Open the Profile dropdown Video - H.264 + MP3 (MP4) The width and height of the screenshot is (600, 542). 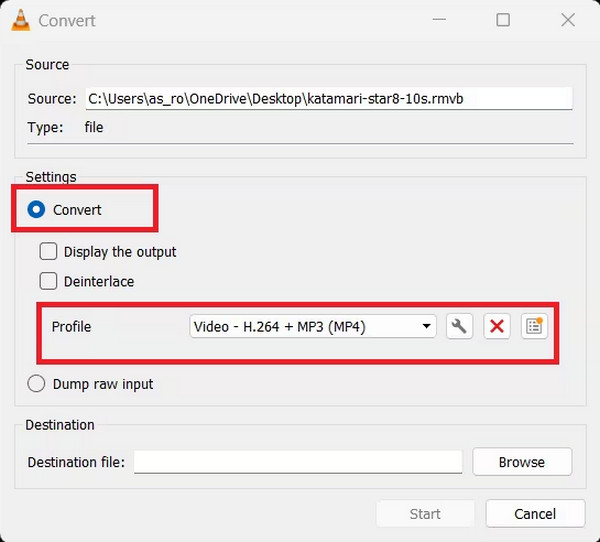click(x=313, y=327)
